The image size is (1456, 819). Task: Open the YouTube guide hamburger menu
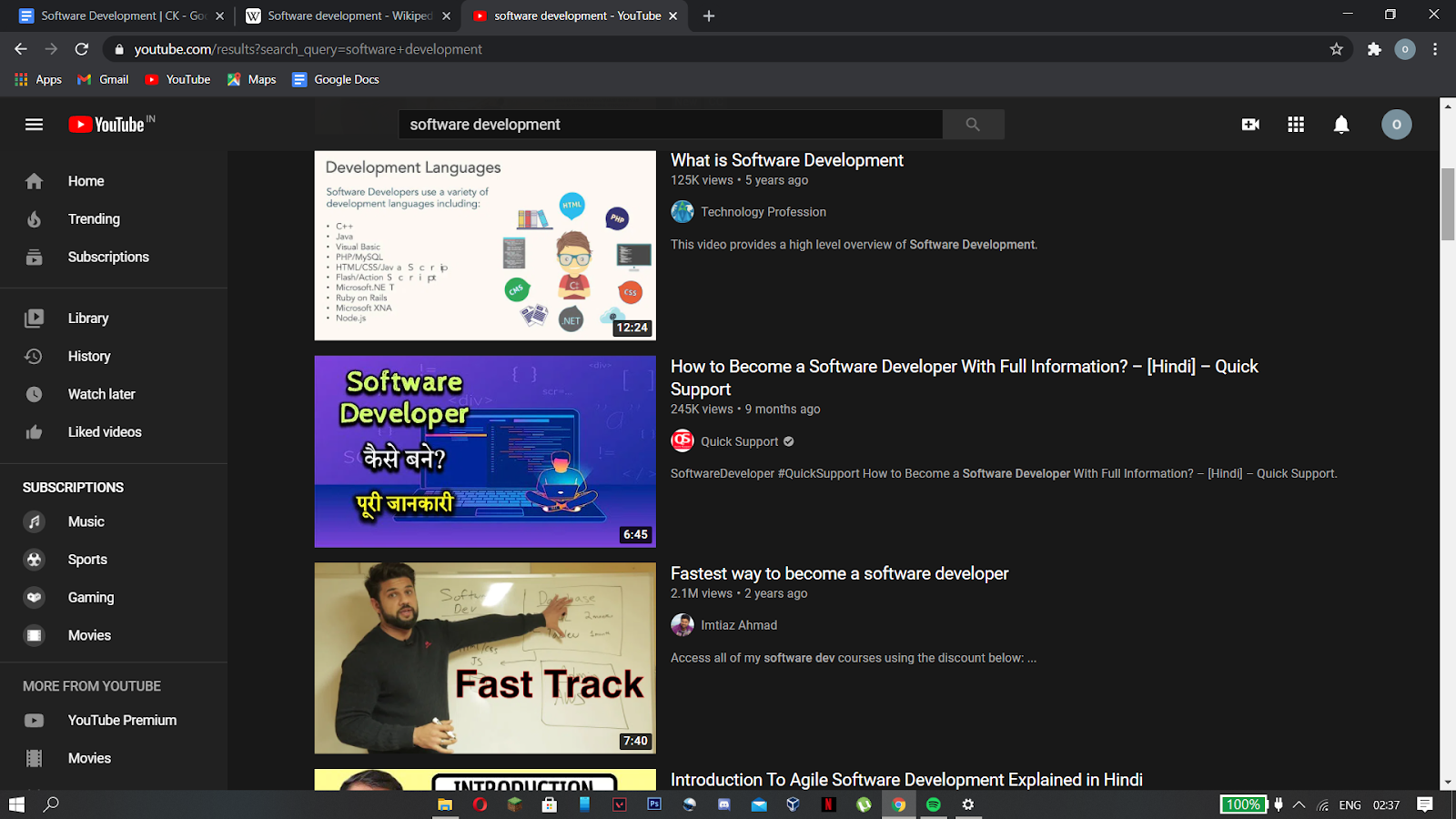(x=34, y=125)
